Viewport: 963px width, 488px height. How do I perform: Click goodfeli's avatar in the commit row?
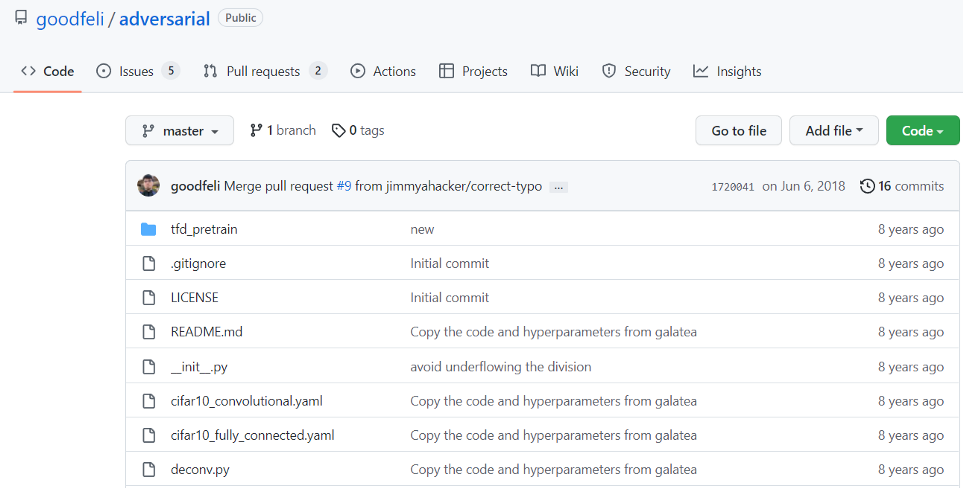[149, 186]
